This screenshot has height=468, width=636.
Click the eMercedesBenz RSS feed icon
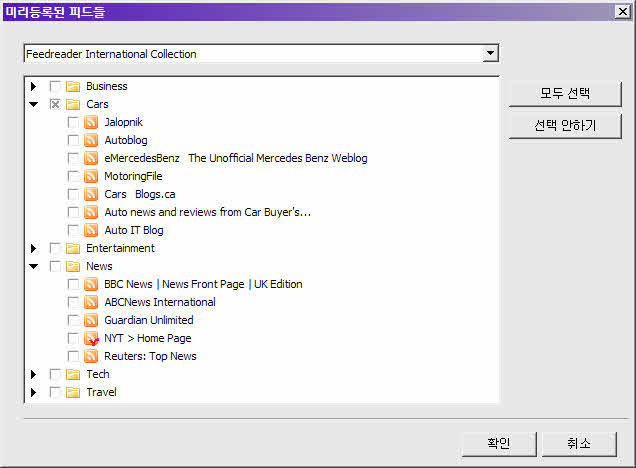pyautogui.click(x=91, y=158)
